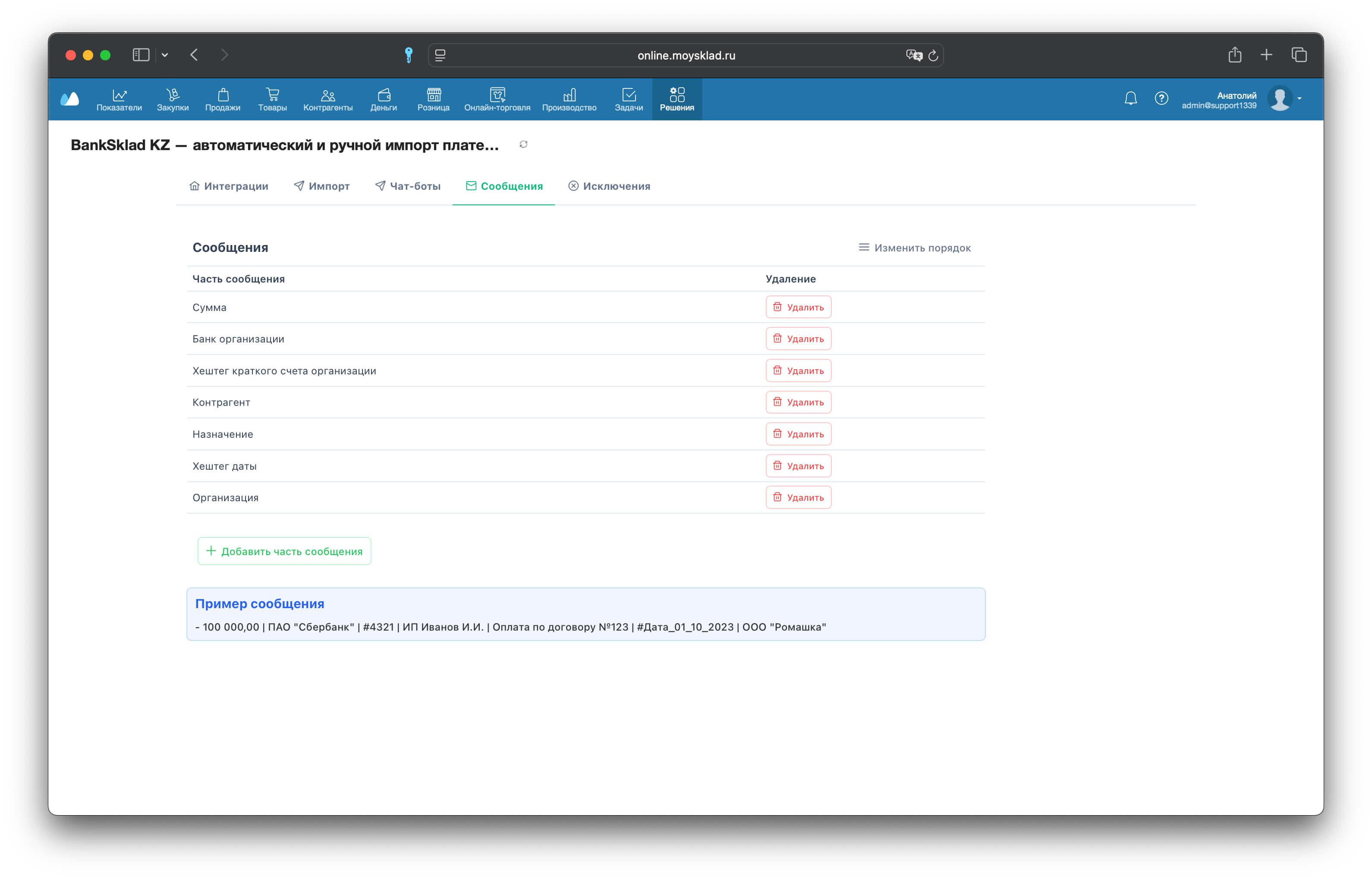Go forward in Safari
Screen dimensions: 1372x879
(x=224, y=55)
